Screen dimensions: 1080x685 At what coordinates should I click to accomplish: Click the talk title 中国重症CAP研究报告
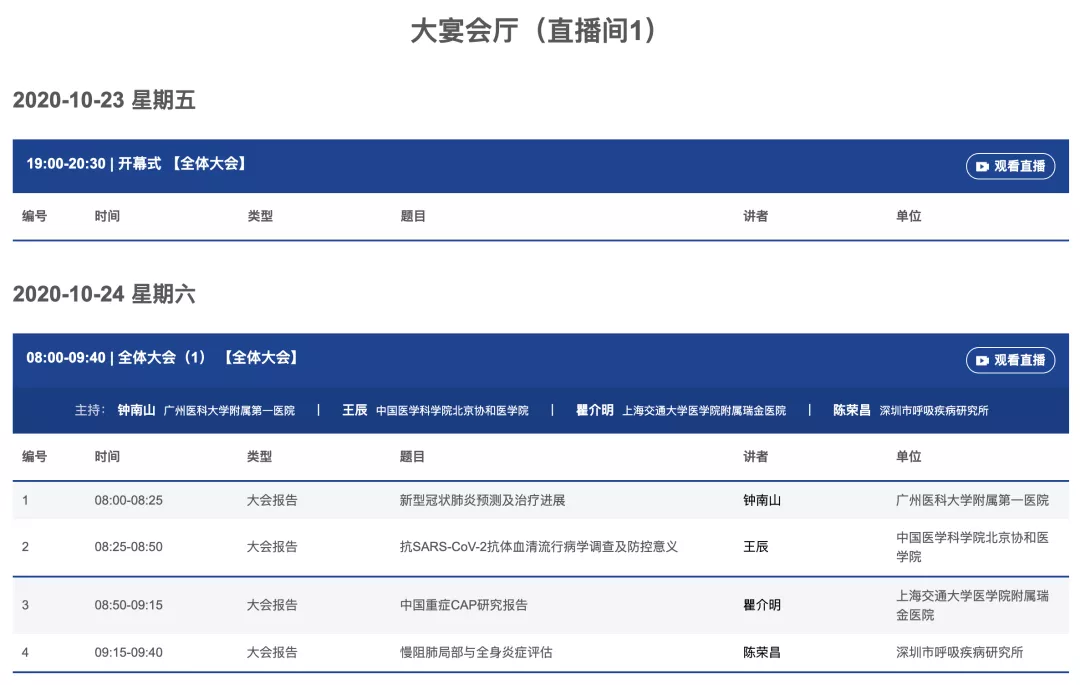point(464,605)
